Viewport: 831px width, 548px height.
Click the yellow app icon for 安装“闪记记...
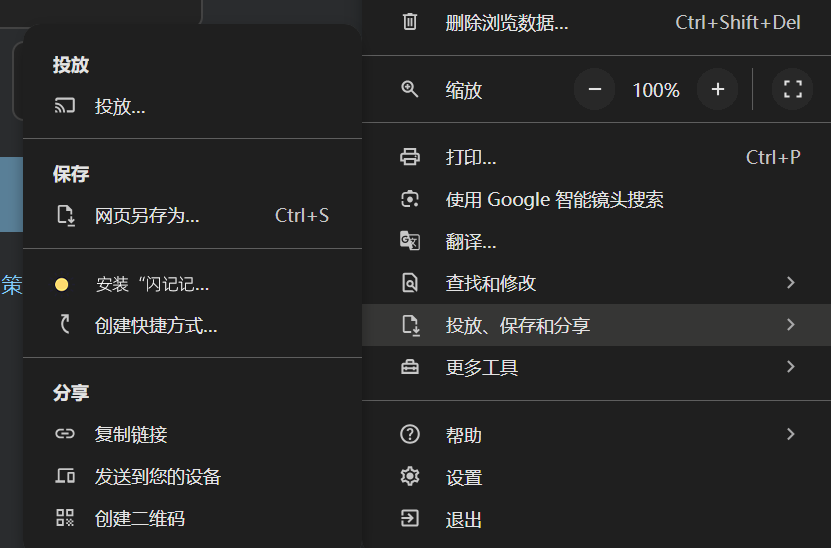(x=62, y=285)
